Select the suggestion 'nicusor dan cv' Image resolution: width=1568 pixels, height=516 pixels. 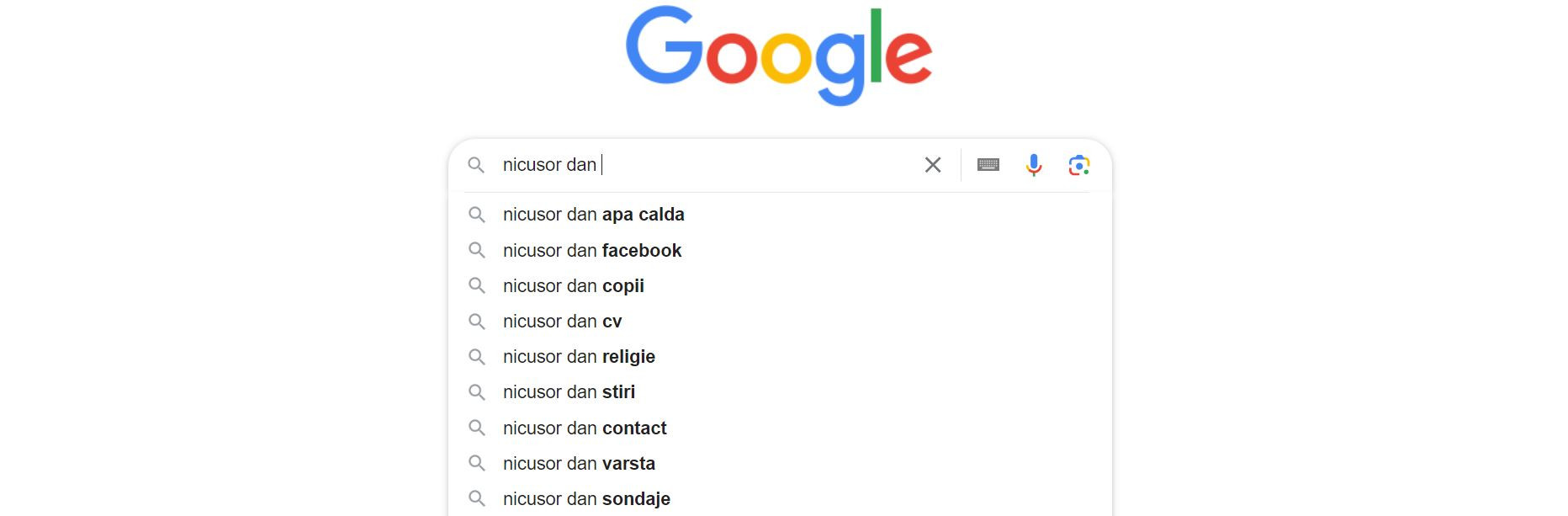pyautogui.click(x=560, y=321)
